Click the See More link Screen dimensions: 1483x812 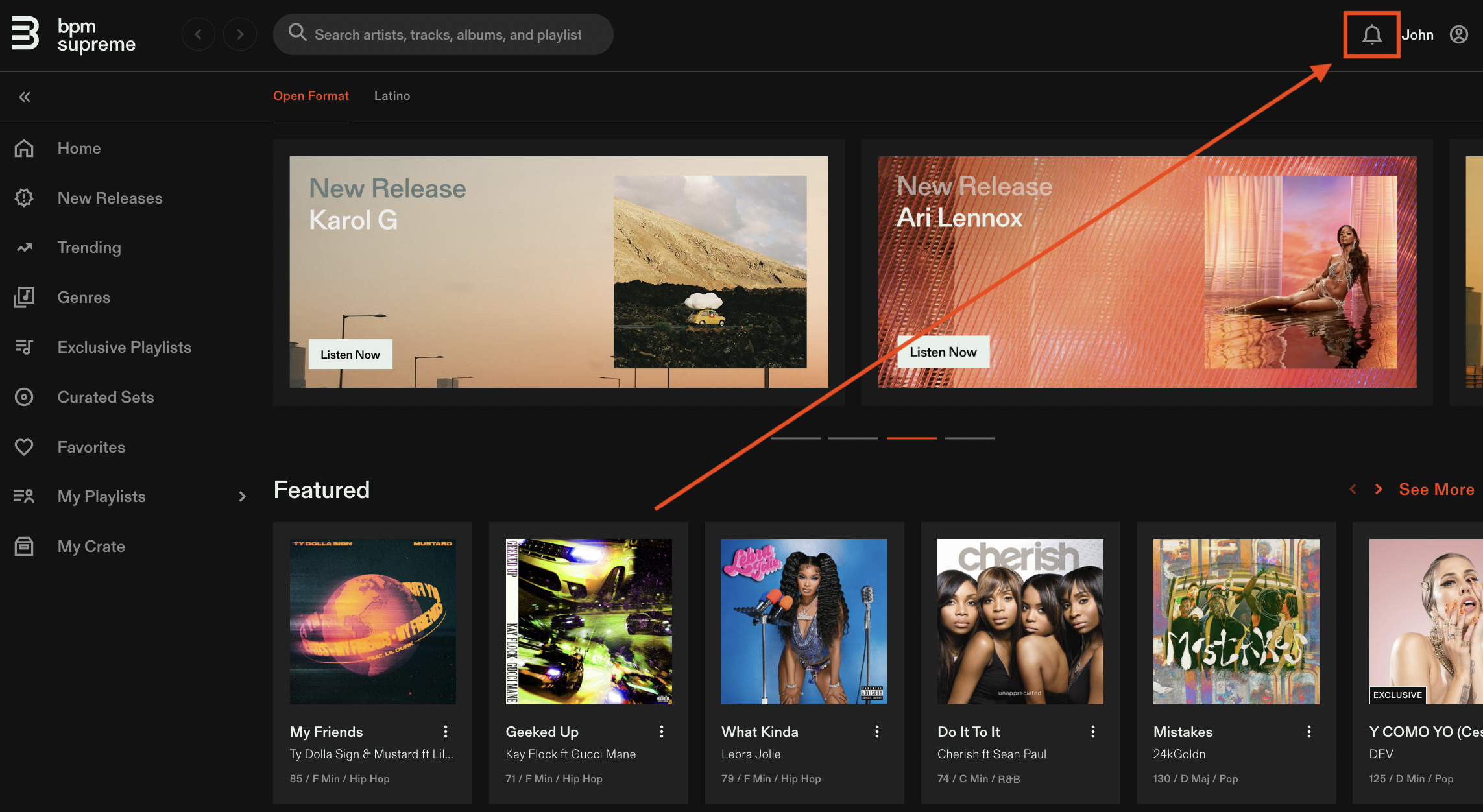point(1436,489)
